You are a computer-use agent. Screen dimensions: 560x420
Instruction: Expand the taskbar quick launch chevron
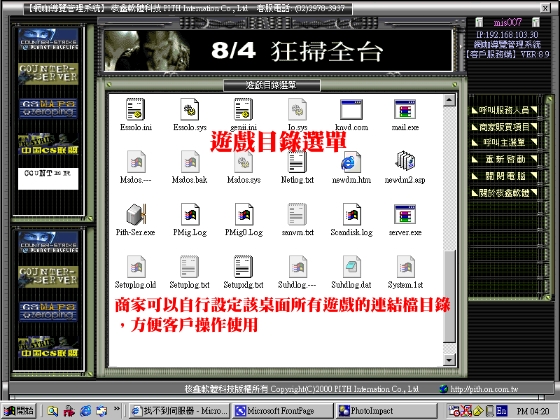(117, 409)
